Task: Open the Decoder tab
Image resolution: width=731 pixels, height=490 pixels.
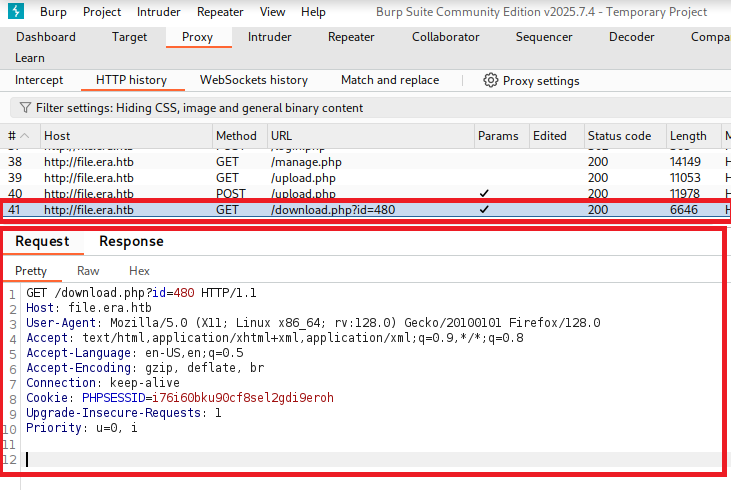Action: tap(632, 37)
